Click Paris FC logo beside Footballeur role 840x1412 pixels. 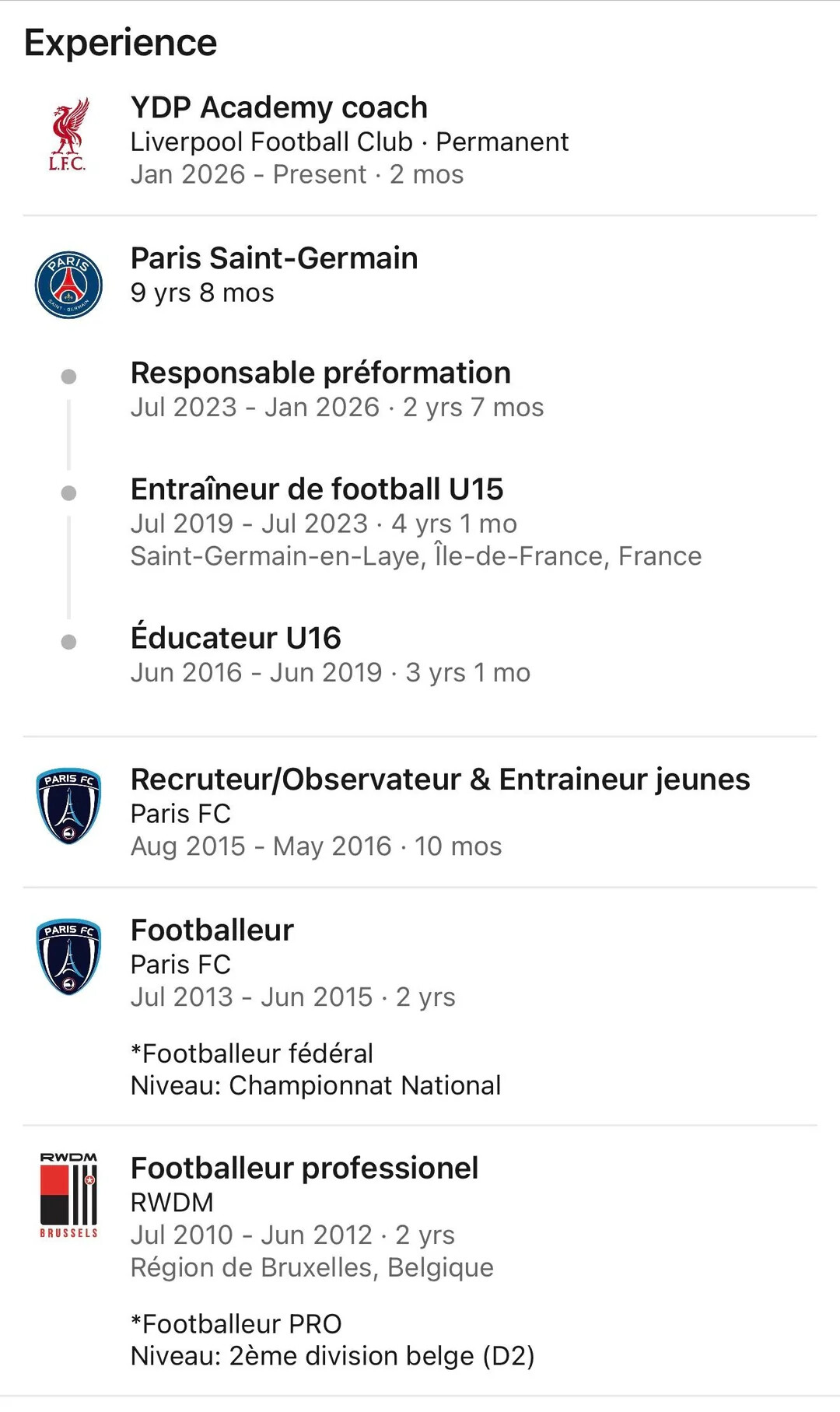pos(68,957)
